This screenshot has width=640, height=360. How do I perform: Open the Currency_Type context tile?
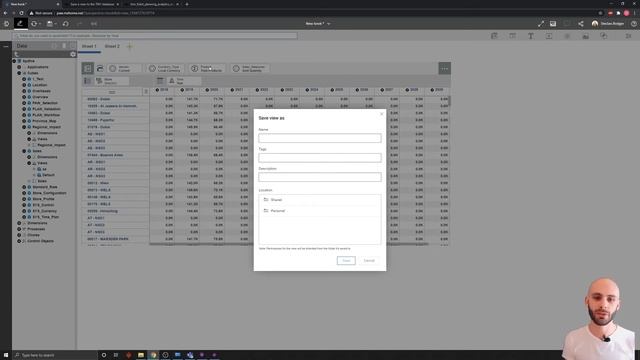[x=165, y=69]
